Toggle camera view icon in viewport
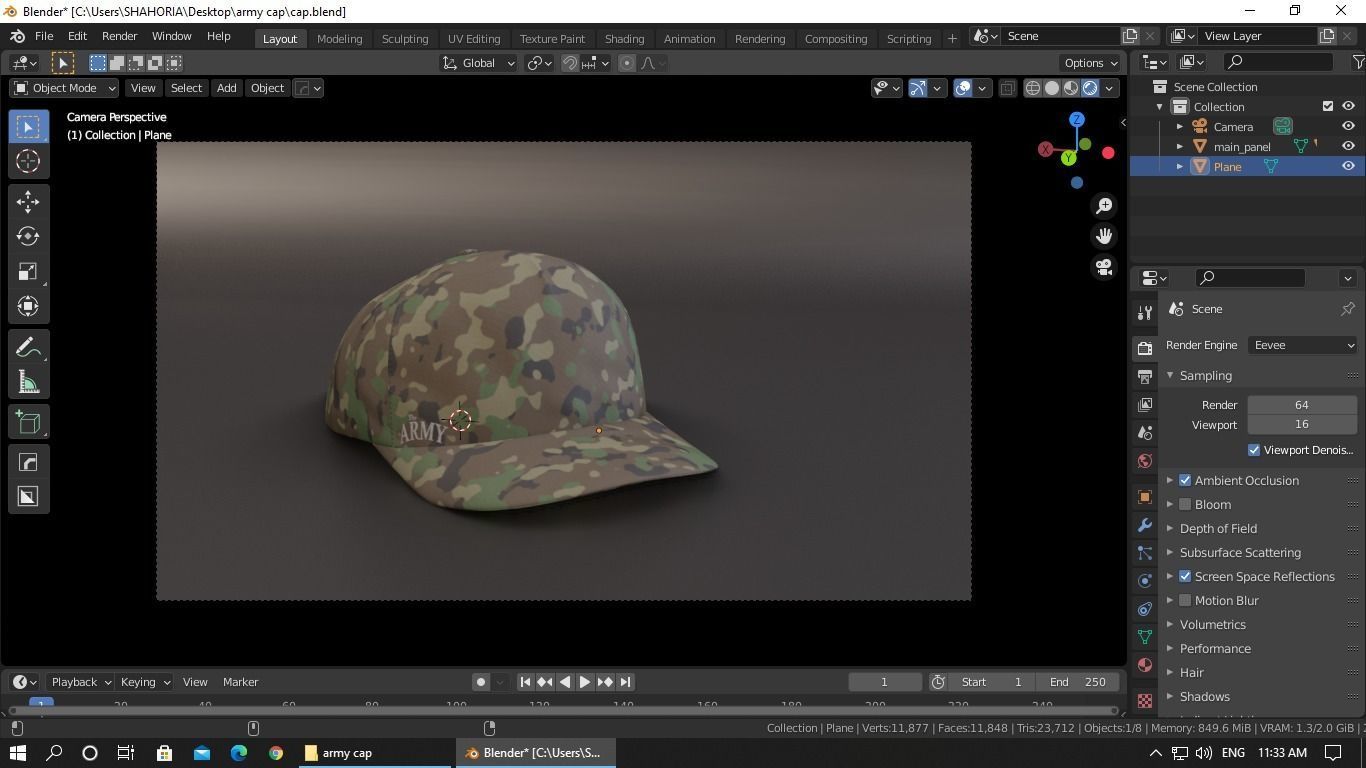Image resolution: width=1366 pixels, height=768 pixels. tap(1104, 267)
